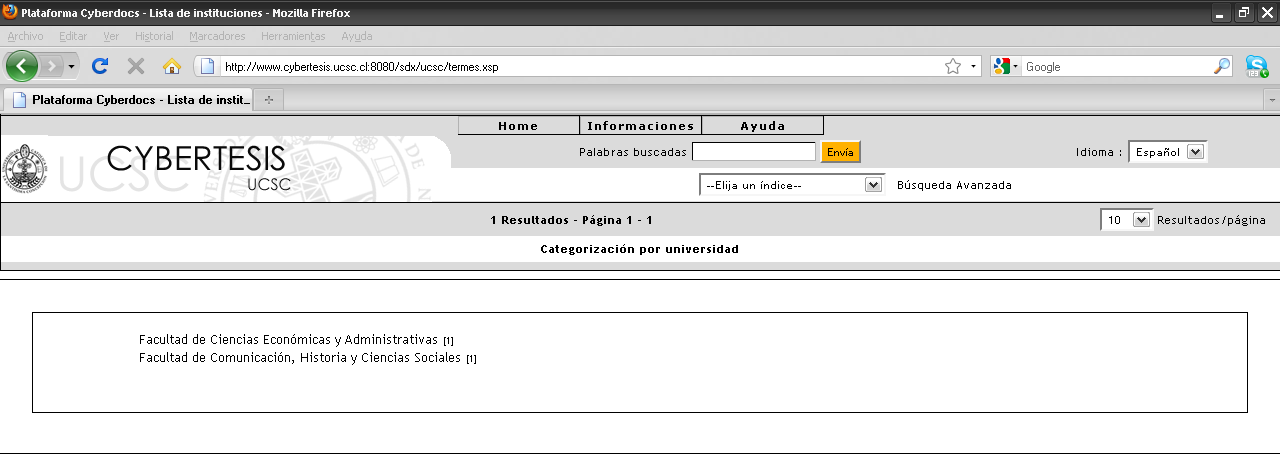Bookmark this page with the star icon
The height and width of the screenshot is (457, 1280).
point(953,67)
